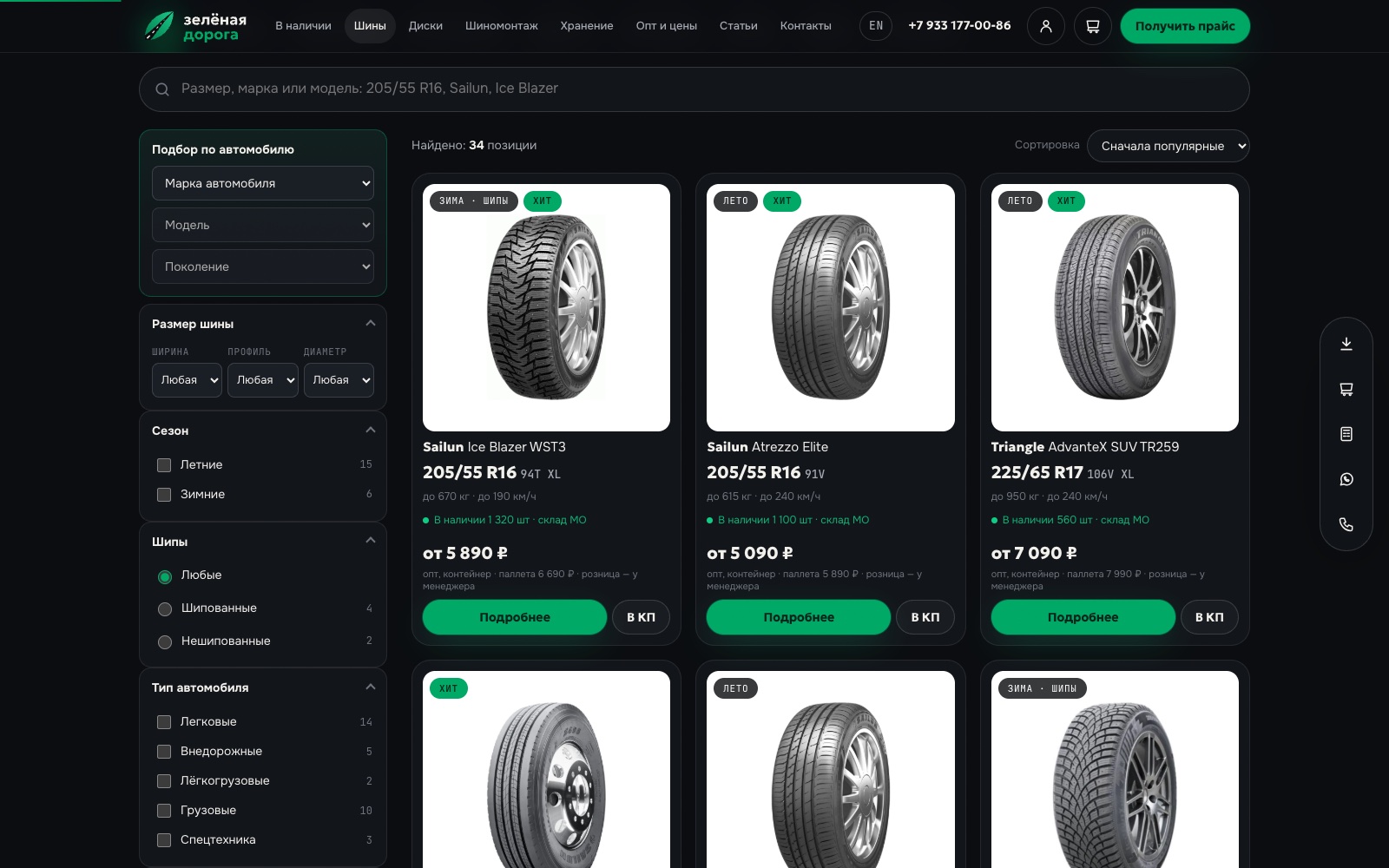Add Sailun Atrezzo Elite via В КП
The height and width of the screenshot is (868, 1389).
[x=925, y=617]
